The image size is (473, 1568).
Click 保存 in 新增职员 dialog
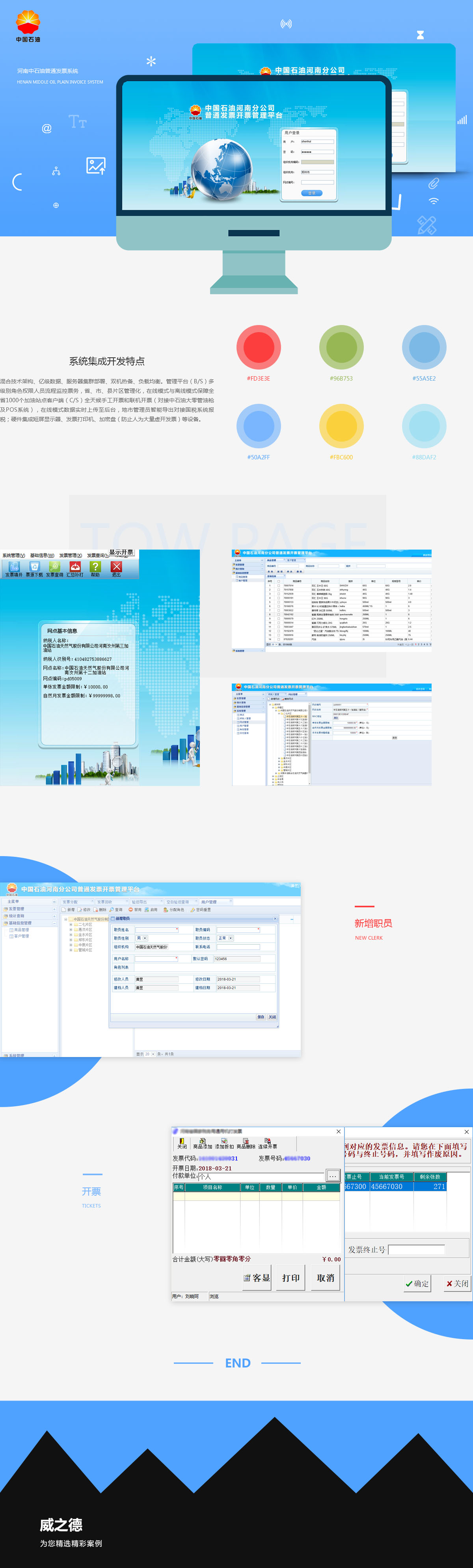pyautogui.click(x=261, y=1016)
